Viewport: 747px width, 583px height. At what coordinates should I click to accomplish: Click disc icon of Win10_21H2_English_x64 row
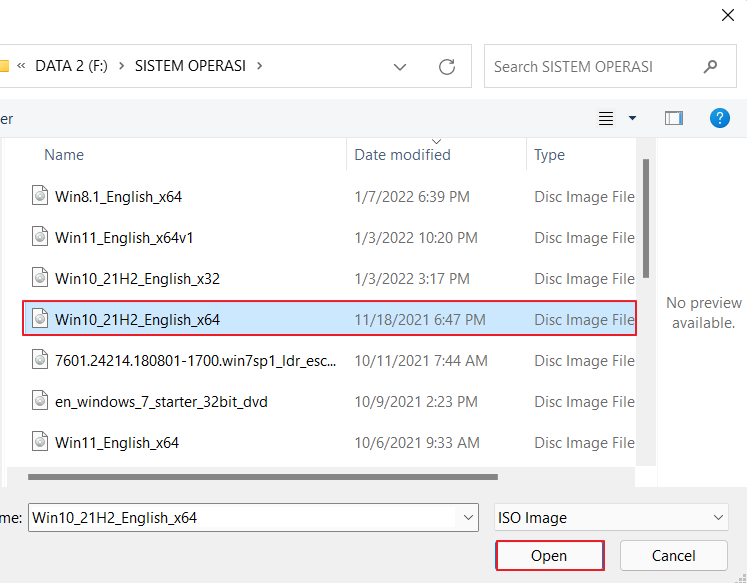point(40,318)
